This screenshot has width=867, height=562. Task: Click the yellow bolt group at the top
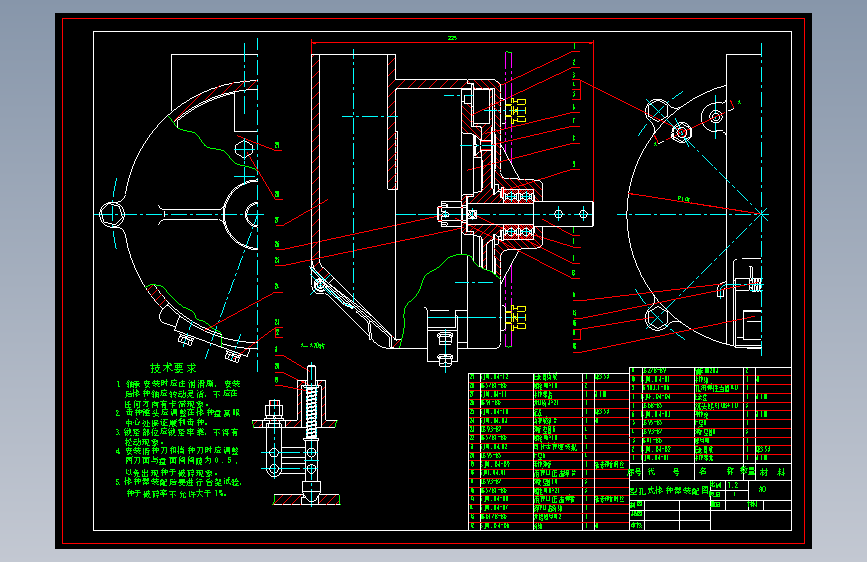(515, 111)
